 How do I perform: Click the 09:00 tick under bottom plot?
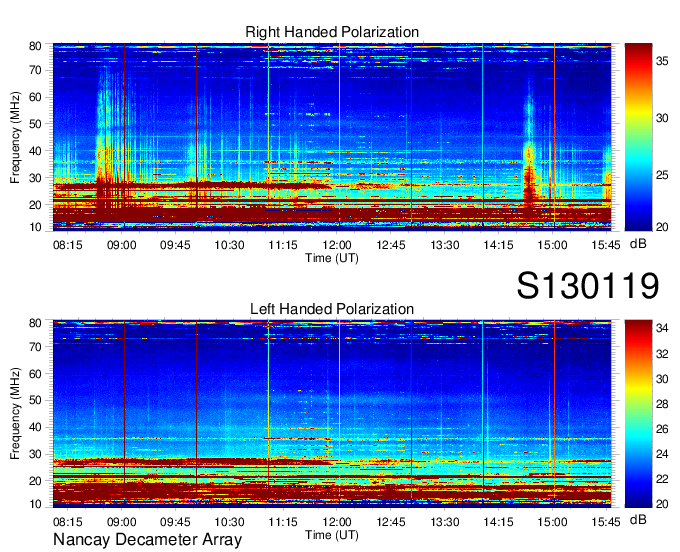tap(121, 522)
